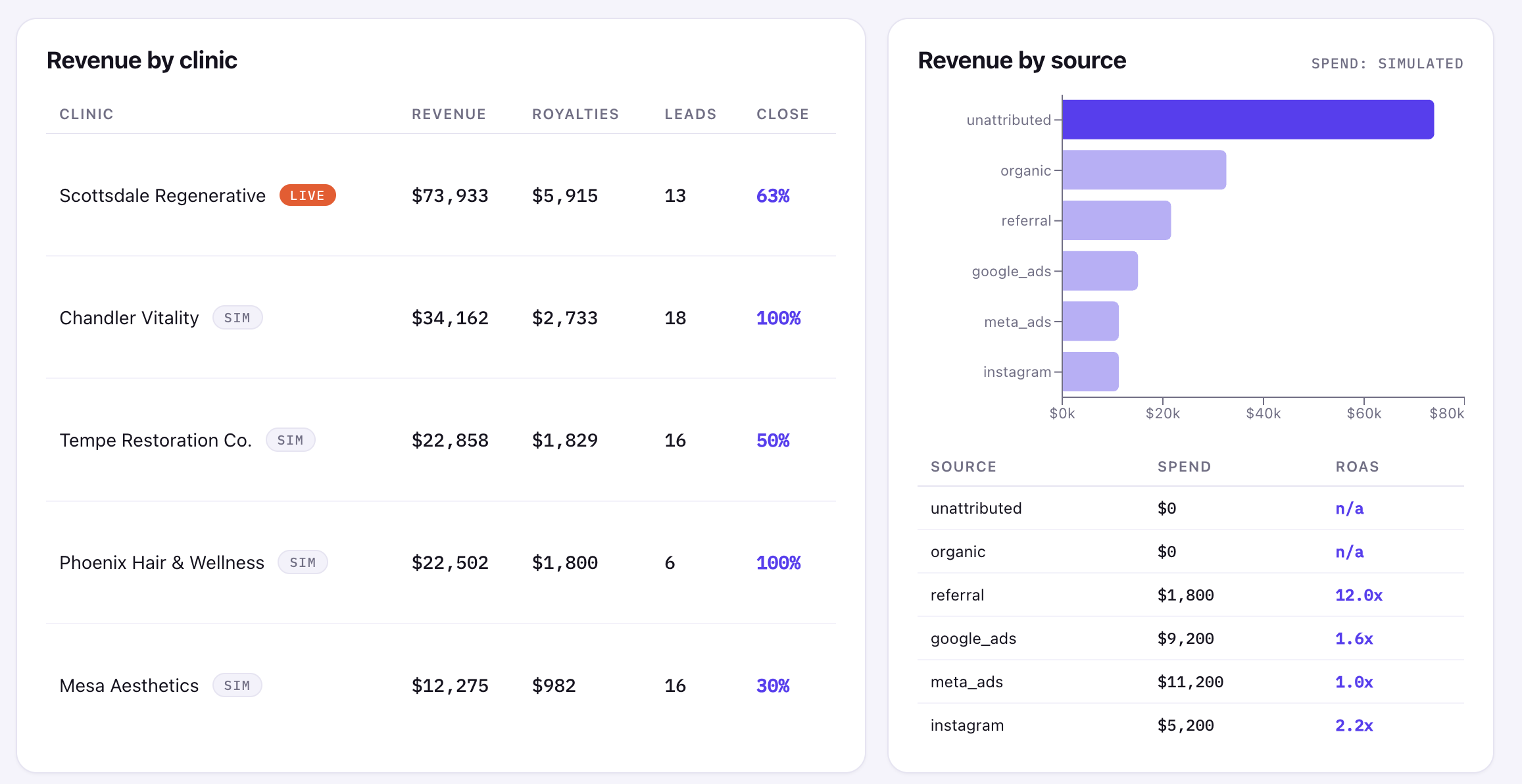This screenshot has height=784, width=1522.
Task: Click the SIM badge beside Mesa Aesthetics
Action: tap(237, 685)
